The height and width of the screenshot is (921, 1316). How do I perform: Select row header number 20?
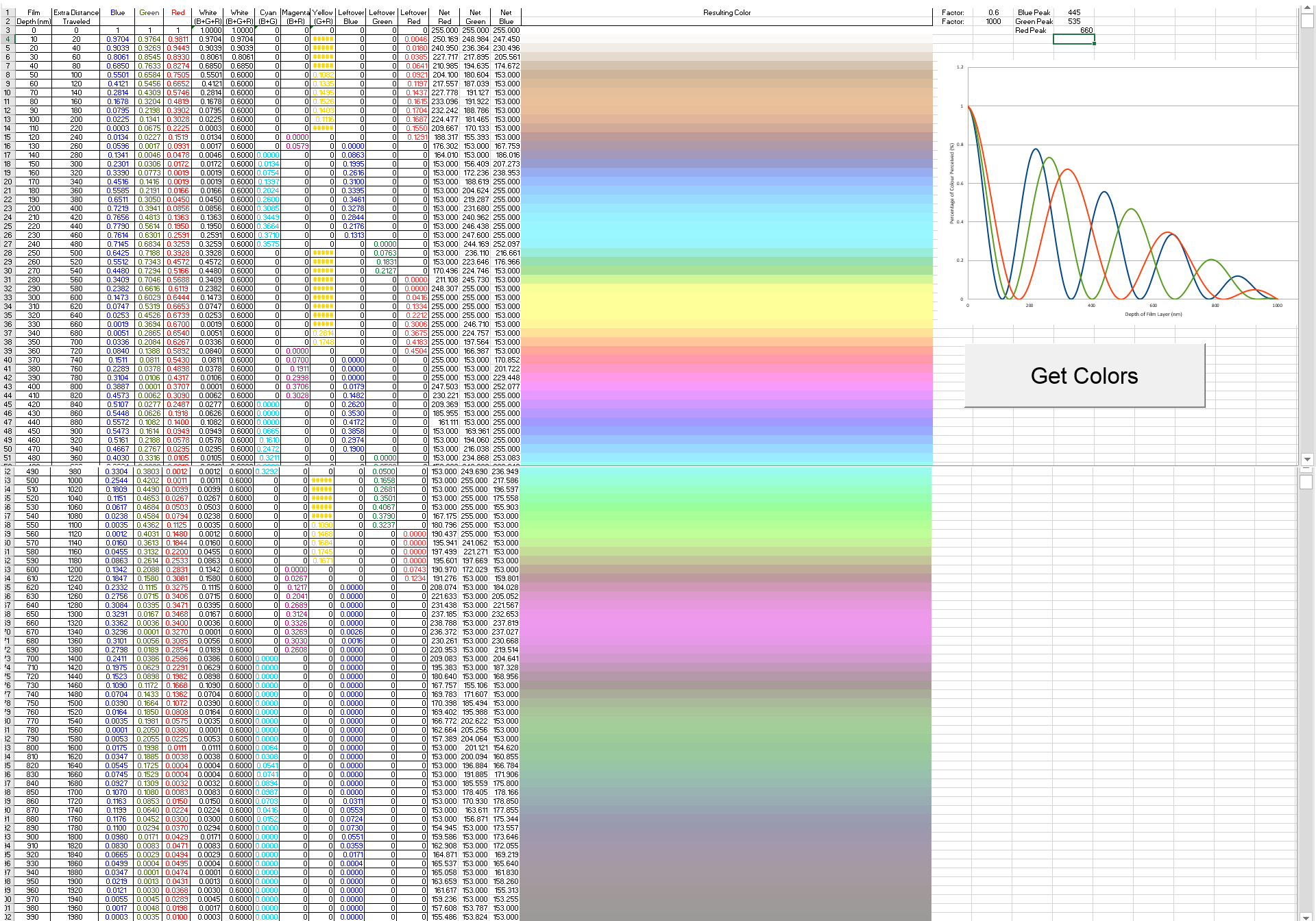[x=8, y=182]
